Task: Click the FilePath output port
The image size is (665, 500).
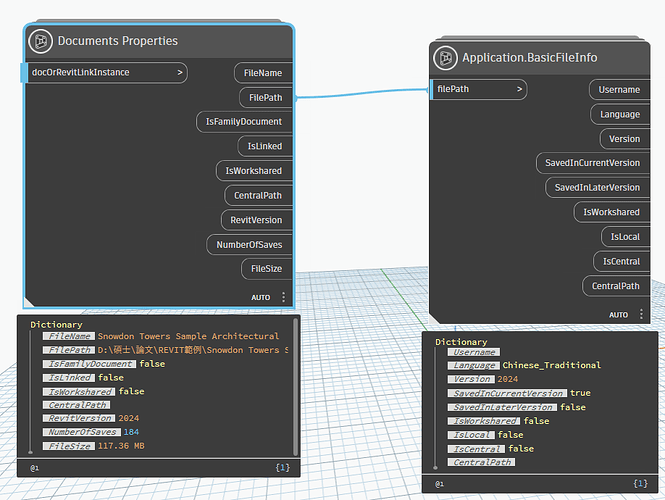Action: pyautogui.click(x=265, y=98)
